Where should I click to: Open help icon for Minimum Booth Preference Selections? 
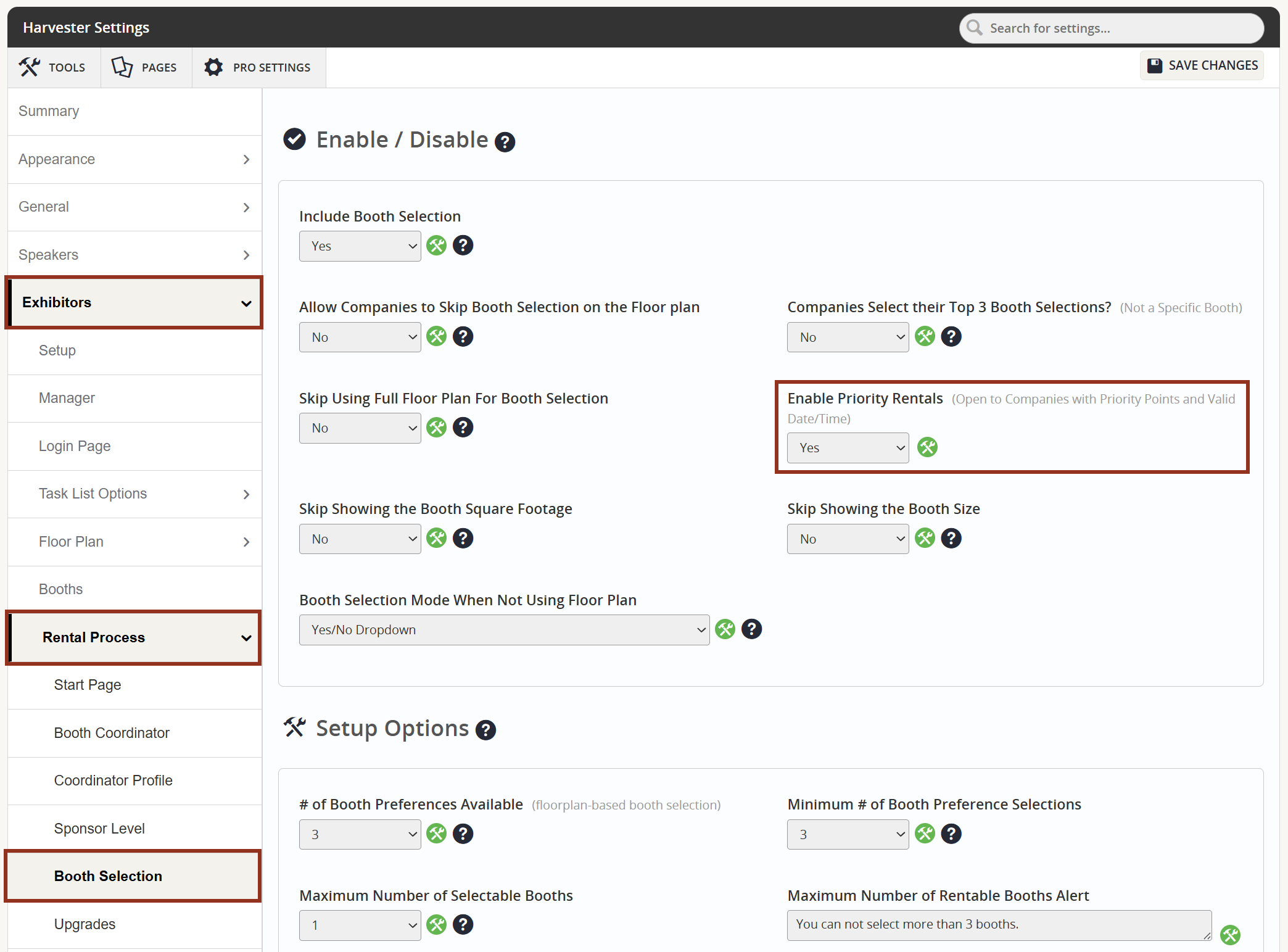tap(951, 834)
